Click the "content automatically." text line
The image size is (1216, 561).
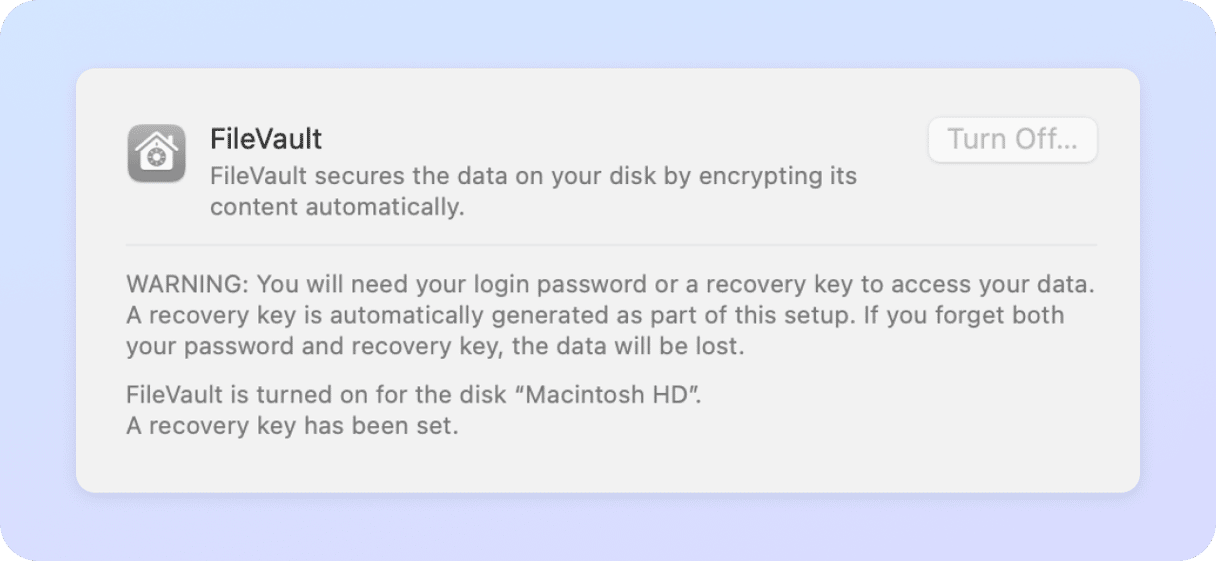[x=337, y=208]
